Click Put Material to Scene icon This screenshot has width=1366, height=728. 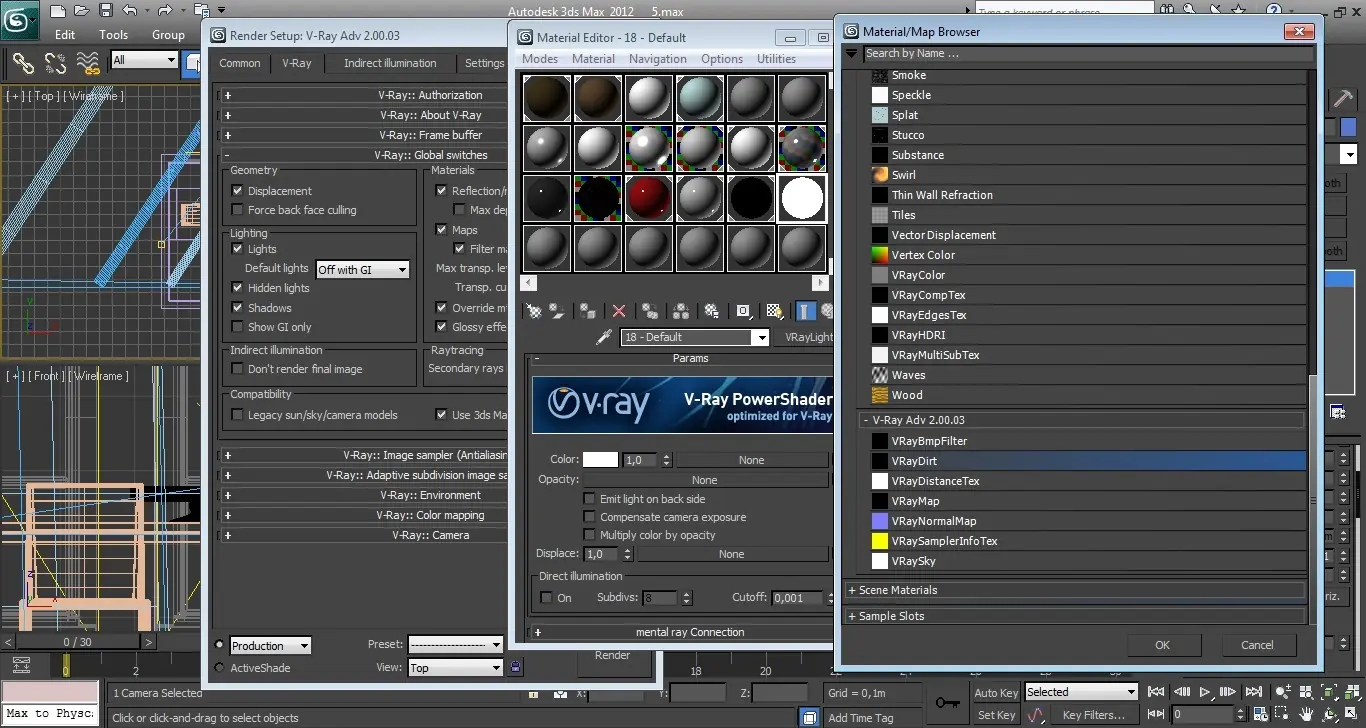point(557,311)
